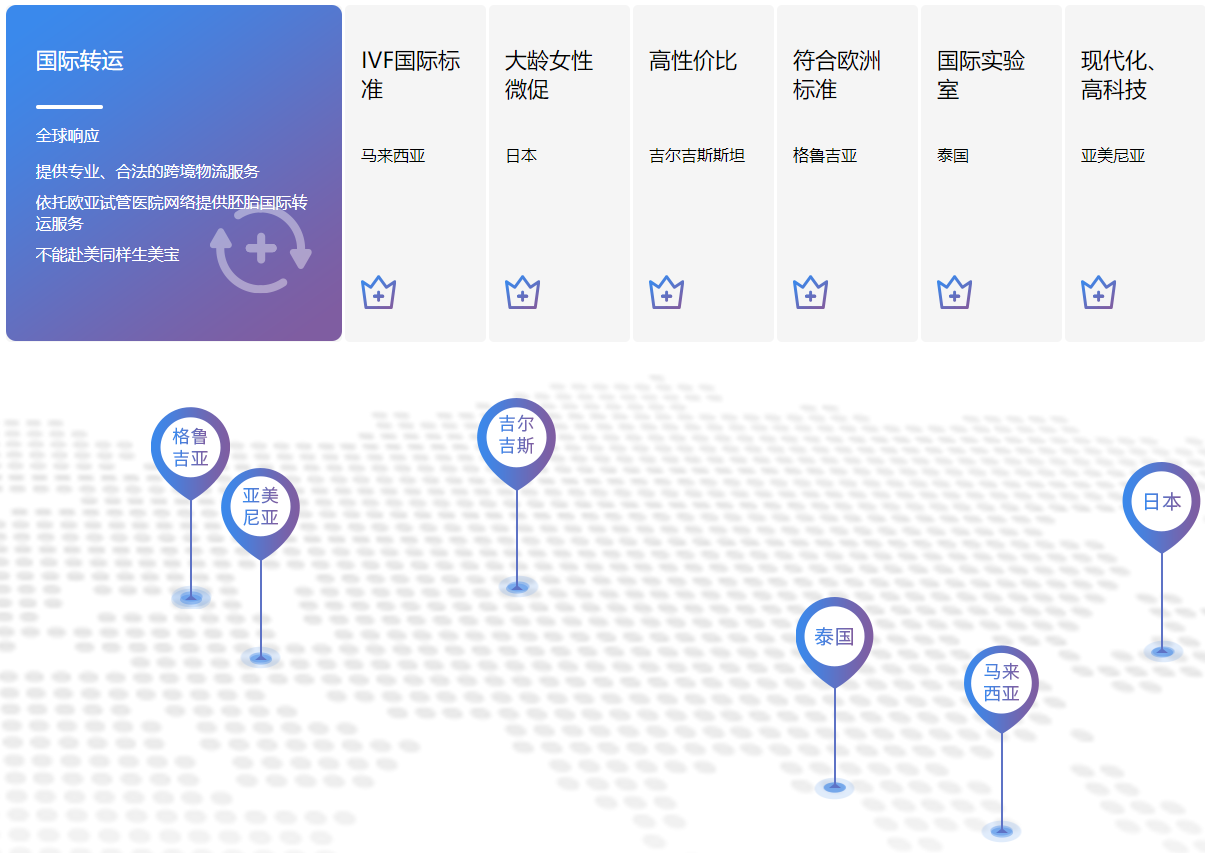Select the 马来西亚 pin on the map
The height and width of the screenshot is (853, 1205).
click(x=1001, y=681)
